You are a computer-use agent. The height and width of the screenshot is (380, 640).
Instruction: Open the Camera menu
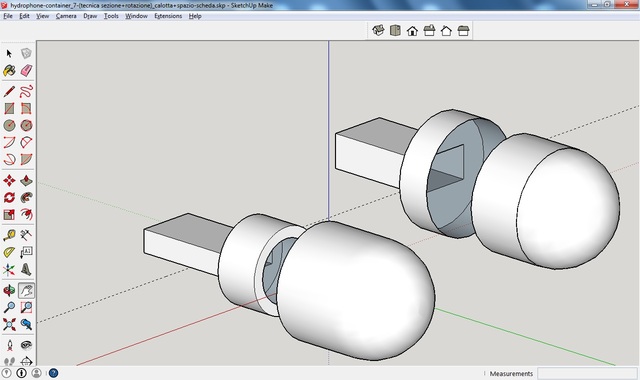point(66,16)
